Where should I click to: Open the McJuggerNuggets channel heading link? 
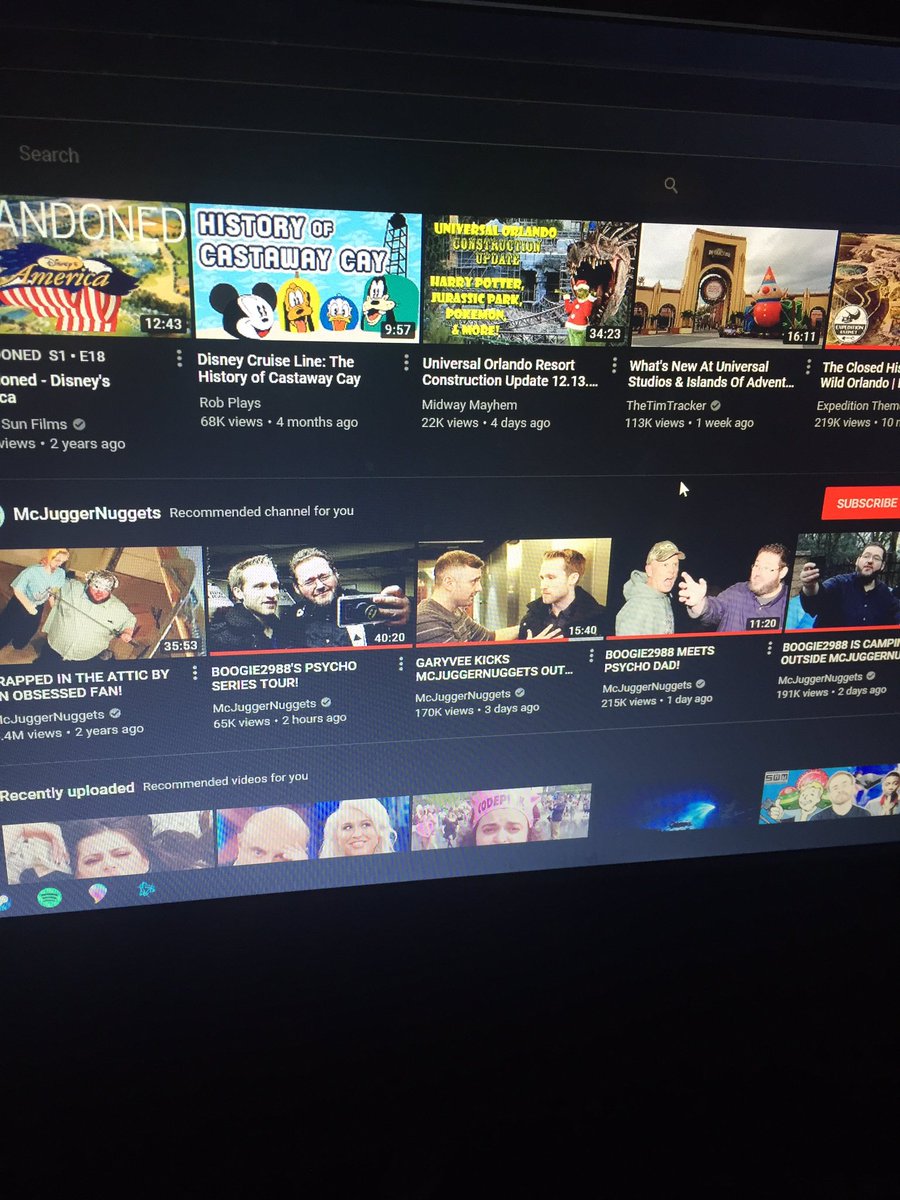click(86, 513)
